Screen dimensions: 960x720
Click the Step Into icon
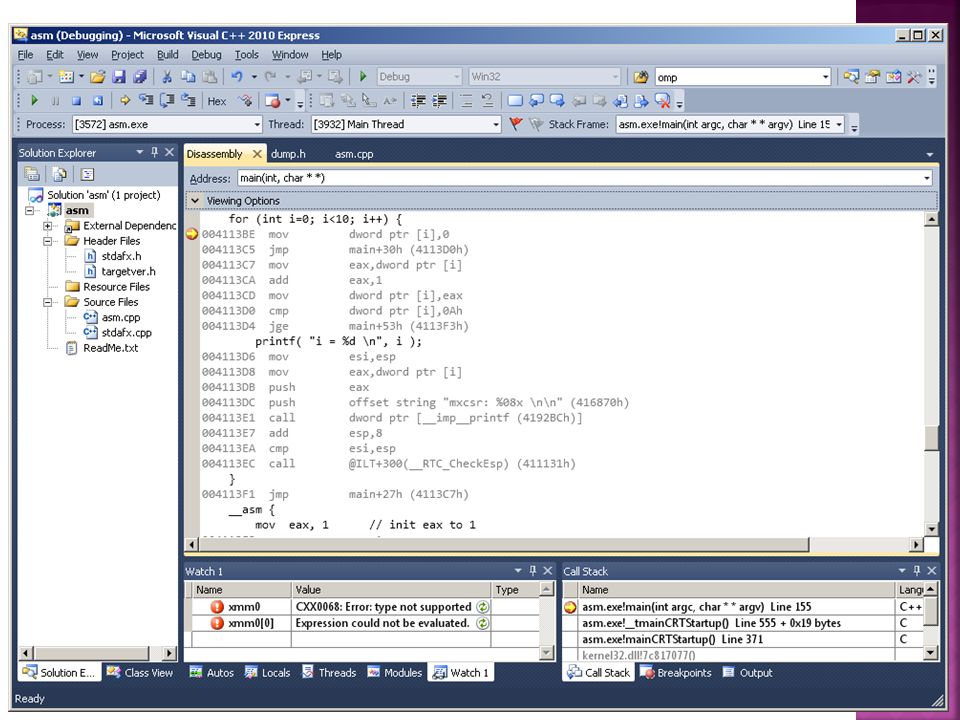pyautogui.click(x=146, y=100)
